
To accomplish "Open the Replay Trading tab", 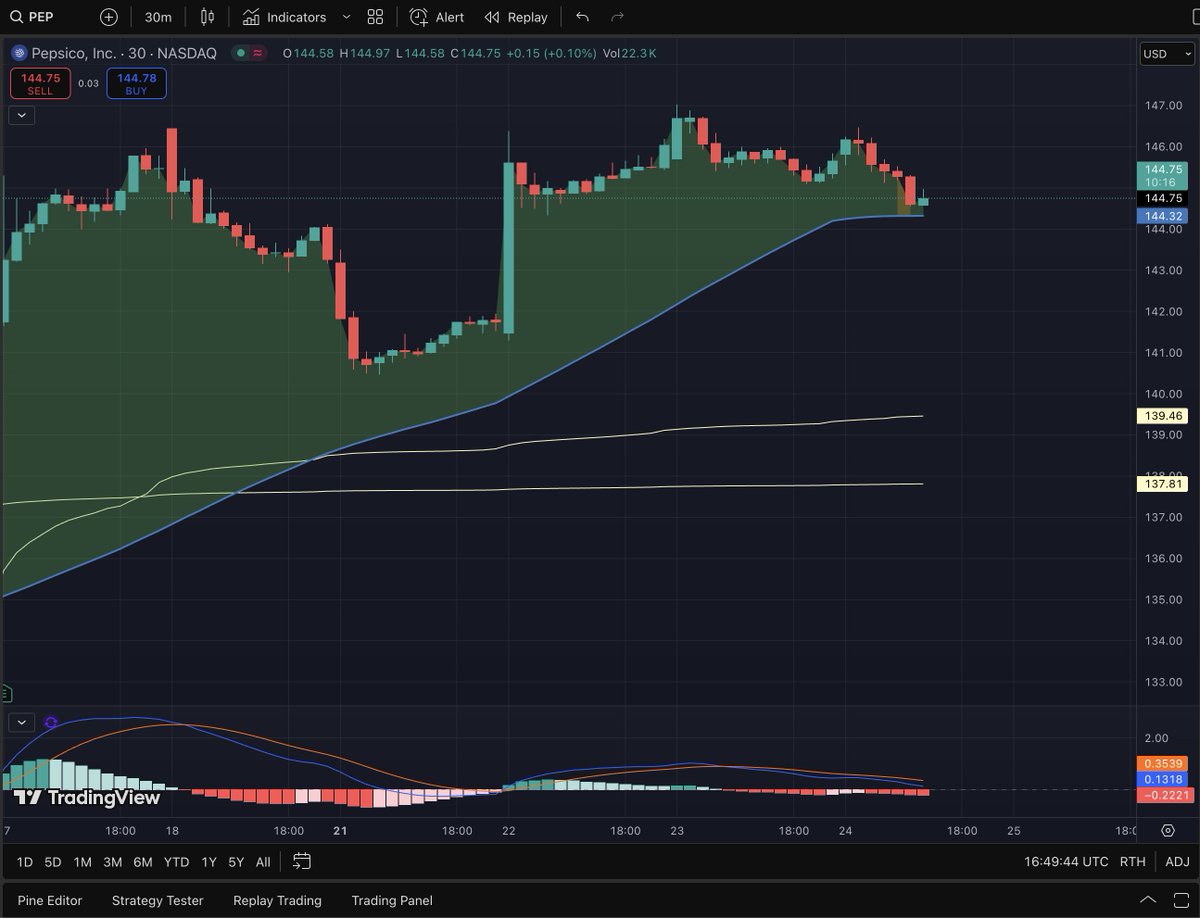I will tap(277, 900).
